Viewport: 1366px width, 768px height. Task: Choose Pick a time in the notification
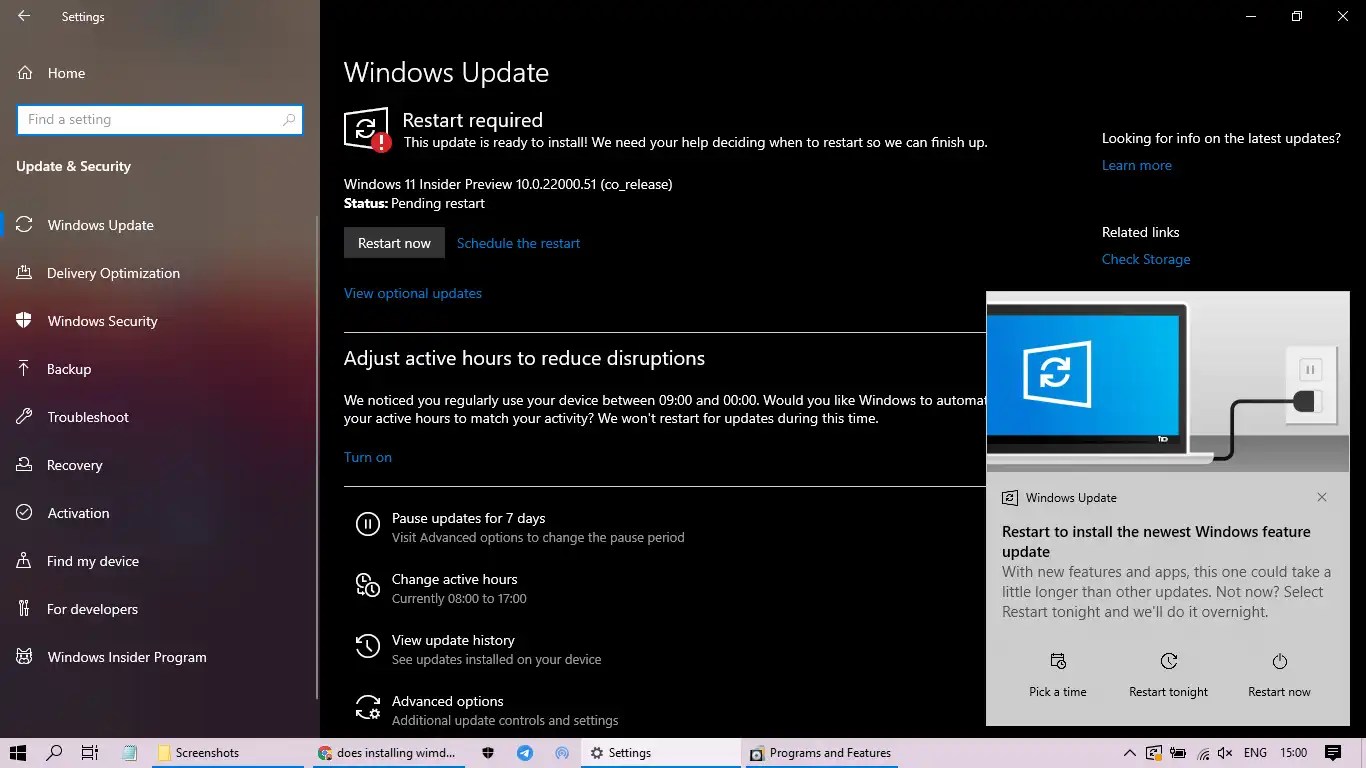click(x=1057, y=675)
